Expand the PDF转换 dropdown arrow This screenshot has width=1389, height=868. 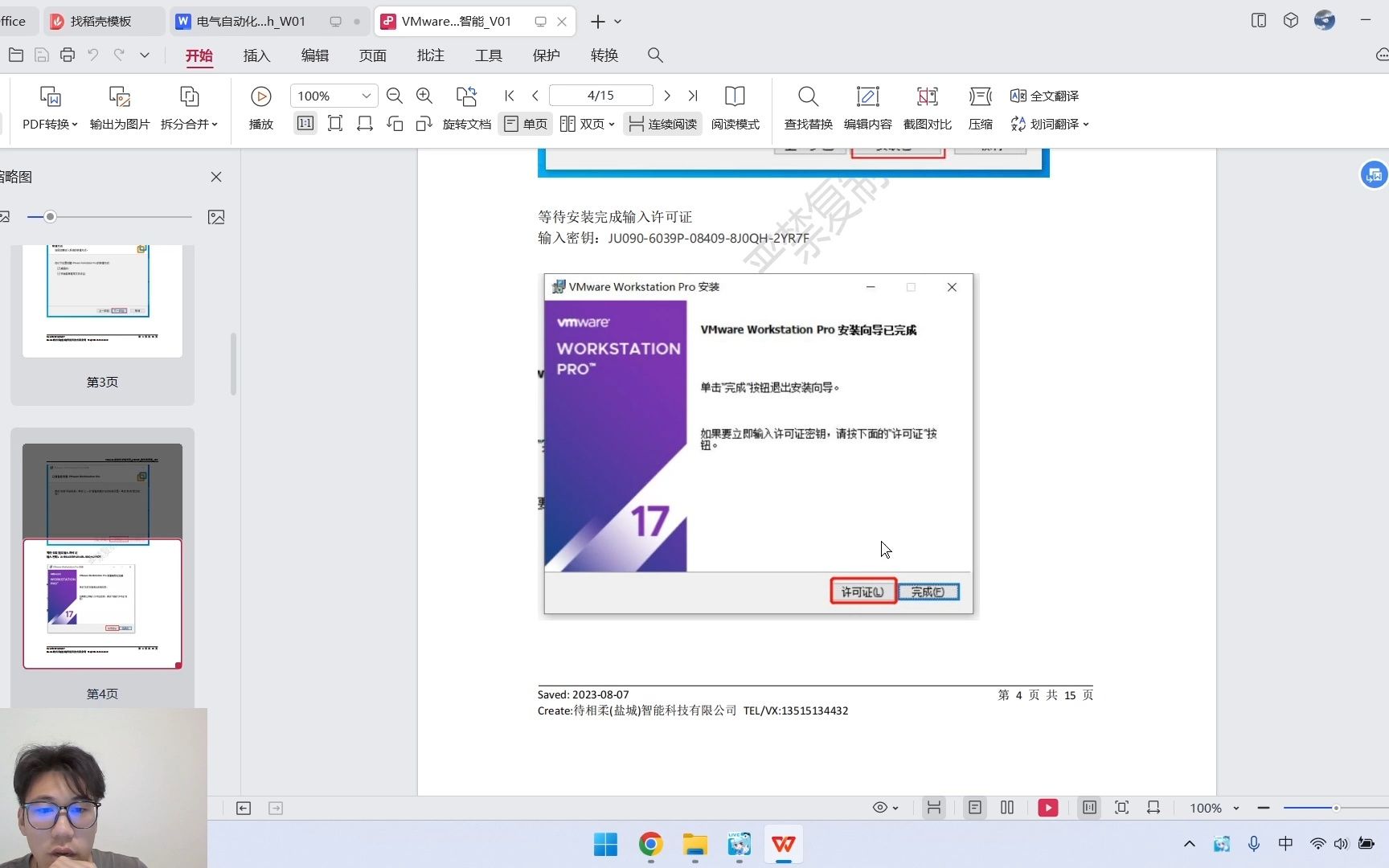(75, 125)
